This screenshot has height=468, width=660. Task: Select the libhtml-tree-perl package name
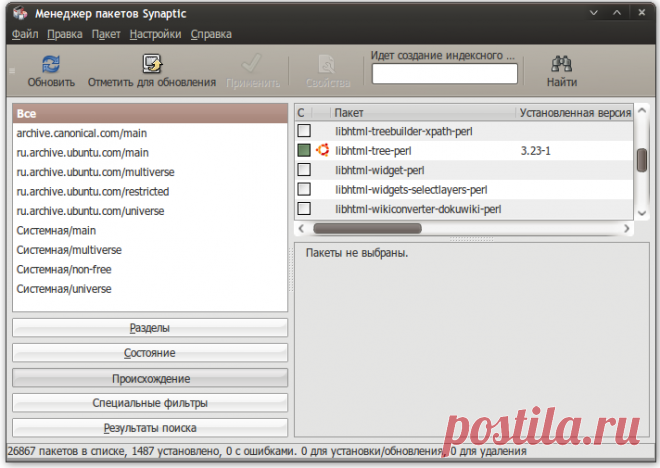coord(373,151)
